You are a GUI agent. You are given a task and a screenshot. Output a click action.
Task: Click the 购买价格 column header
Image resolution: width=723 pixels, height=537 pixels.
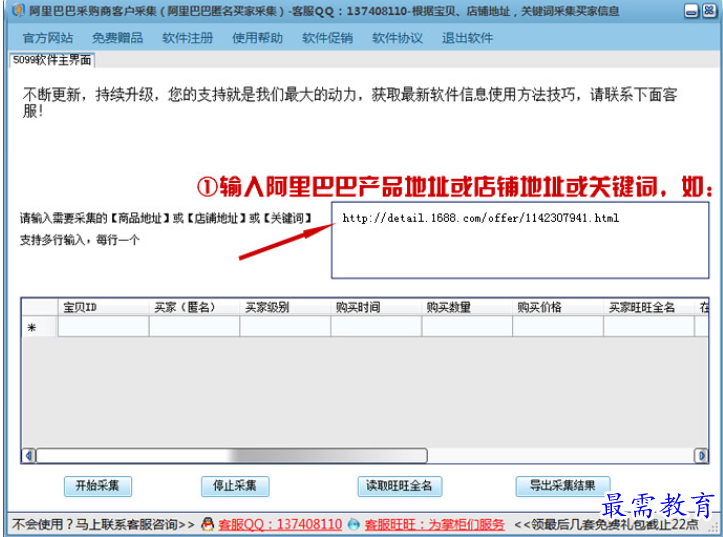point(557,307)
